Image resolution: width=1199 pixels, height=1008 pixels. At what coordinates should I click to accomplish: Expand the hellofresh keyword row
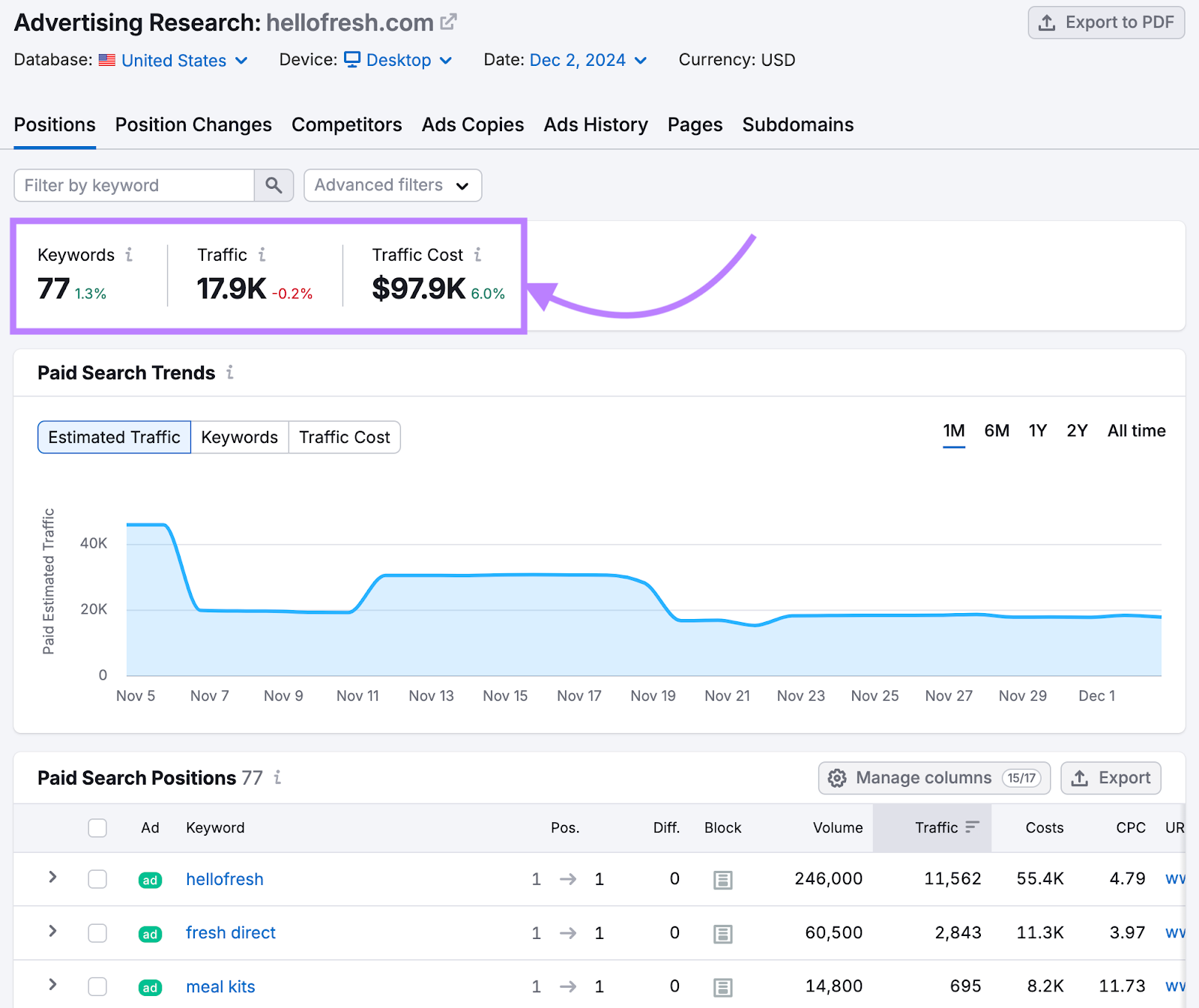[x=52, y=877]
